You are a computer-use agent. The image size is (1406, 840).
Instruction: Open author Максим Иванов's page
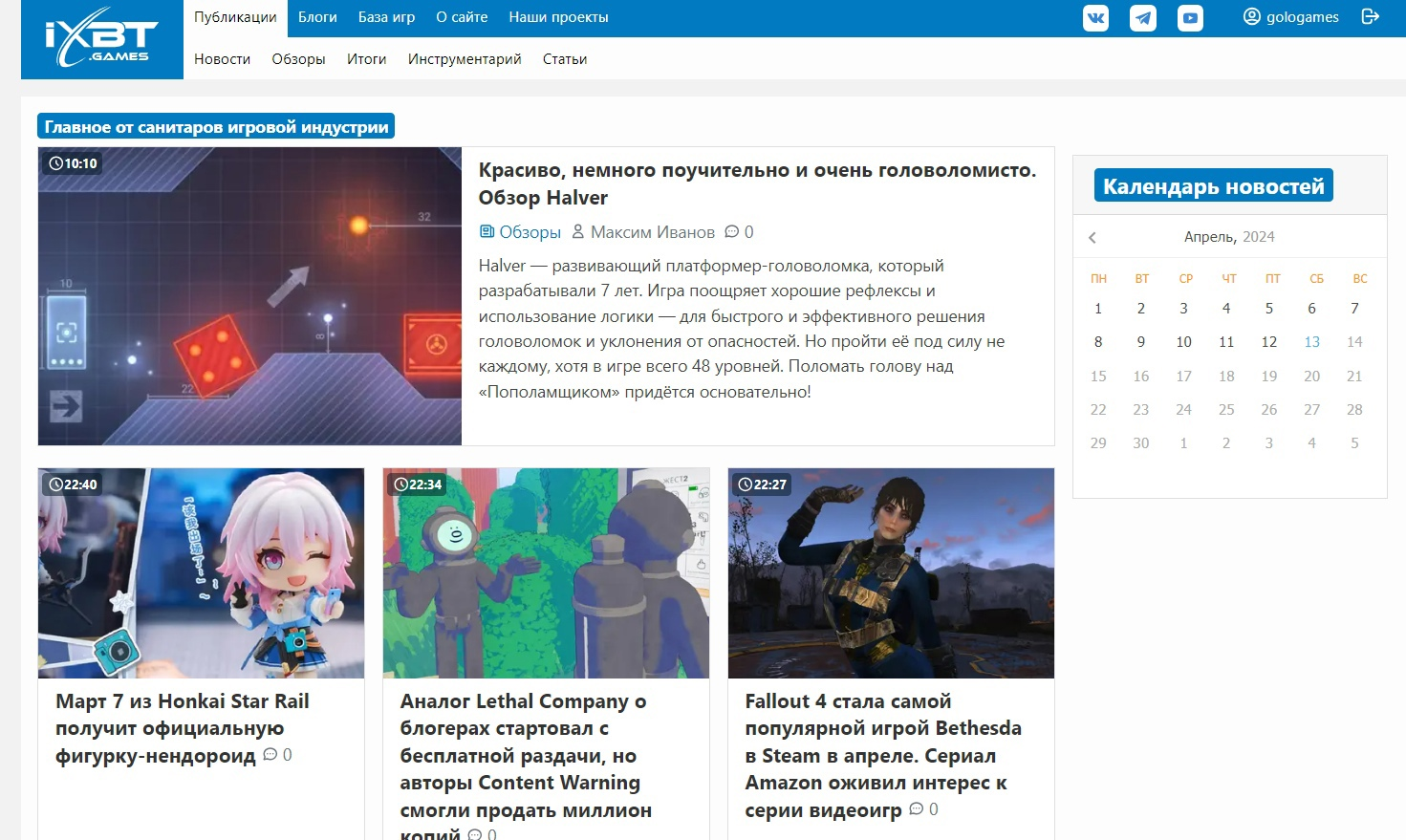tap(652, 232)
